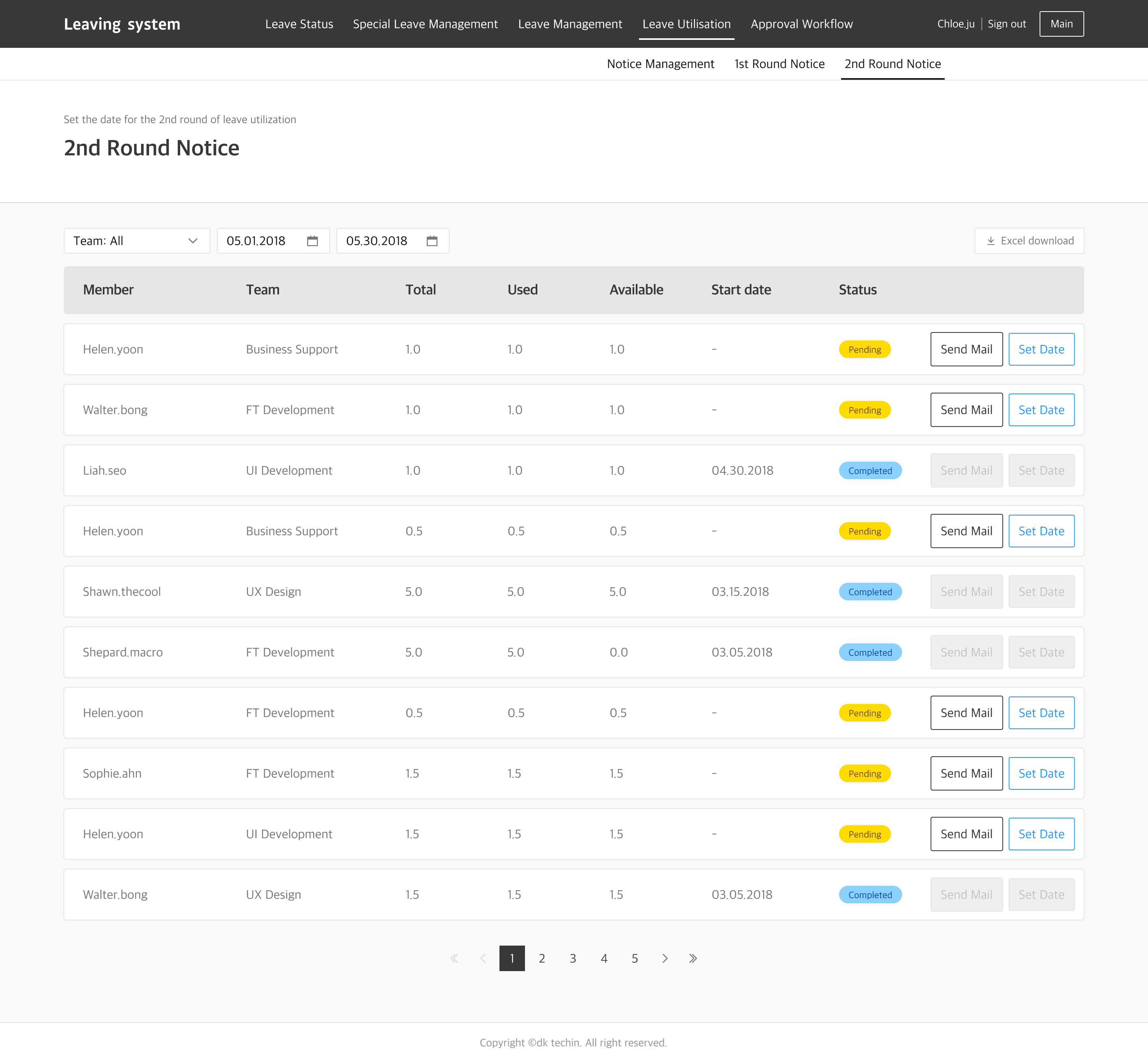Open the end date calendar icon
Screen dimensions: 1148x1062
[432, 241]
